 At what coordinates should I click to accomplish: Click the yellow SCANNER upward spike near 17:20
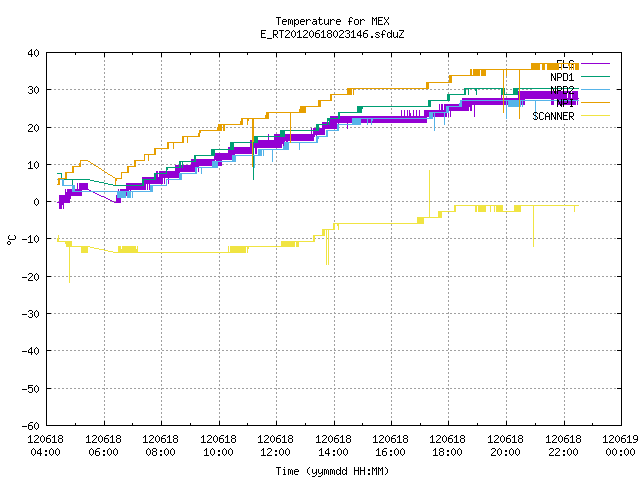click(x=429, y=193)
